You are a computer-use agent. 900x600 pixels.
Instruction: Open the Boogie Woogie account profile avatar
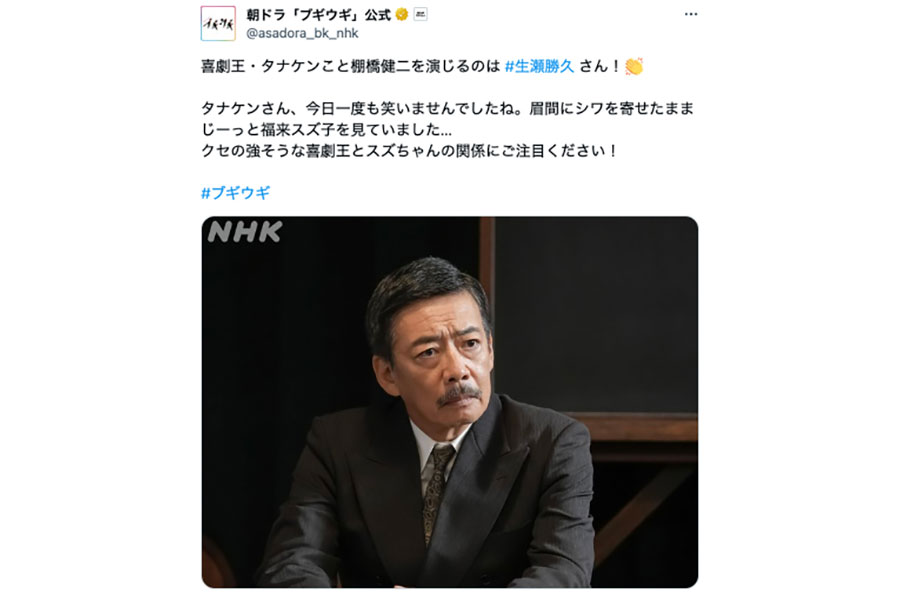coord(218,24)
